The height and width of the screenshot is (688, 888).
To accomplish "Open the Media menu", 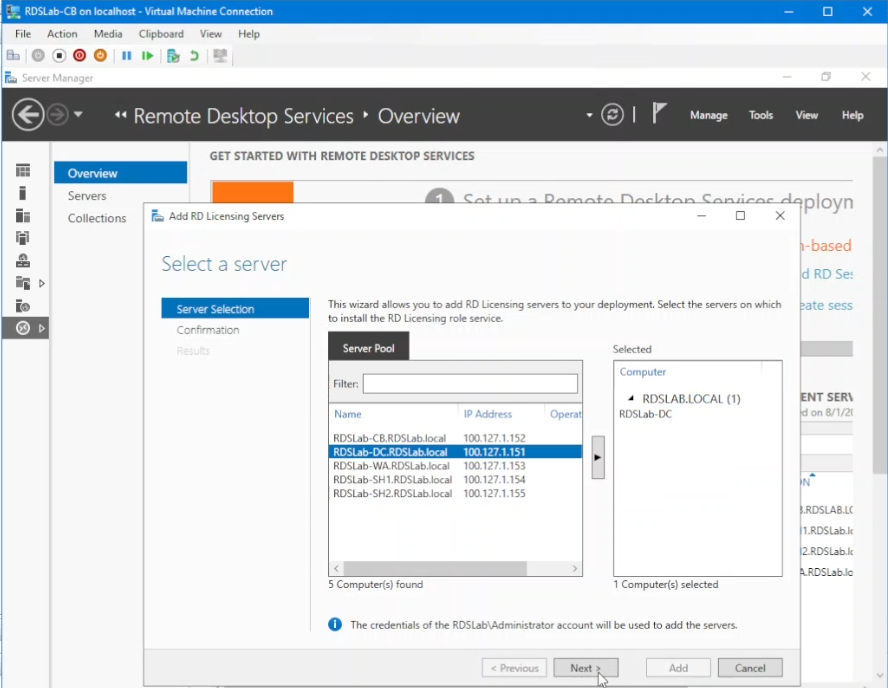I will click(107, 33).
